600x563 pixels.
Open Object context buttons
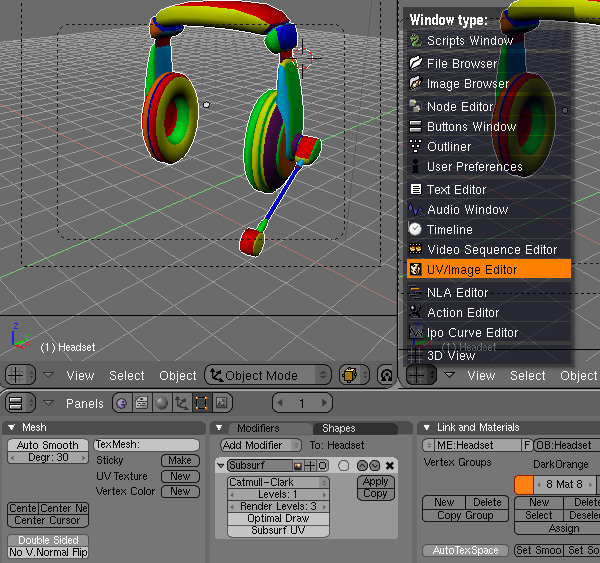pyautogui.click(x=182, y=403)
